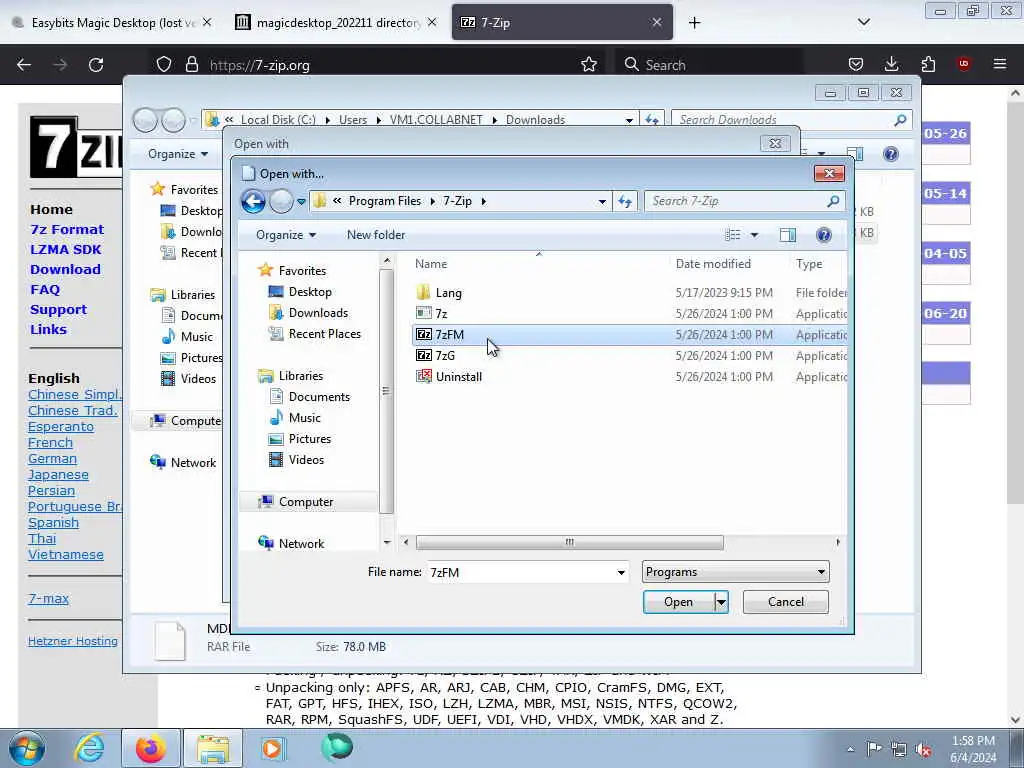Click the search magnifier in Search 7-Zip
The height and width of the screenshot is (768, 1024).
point(833,201)
